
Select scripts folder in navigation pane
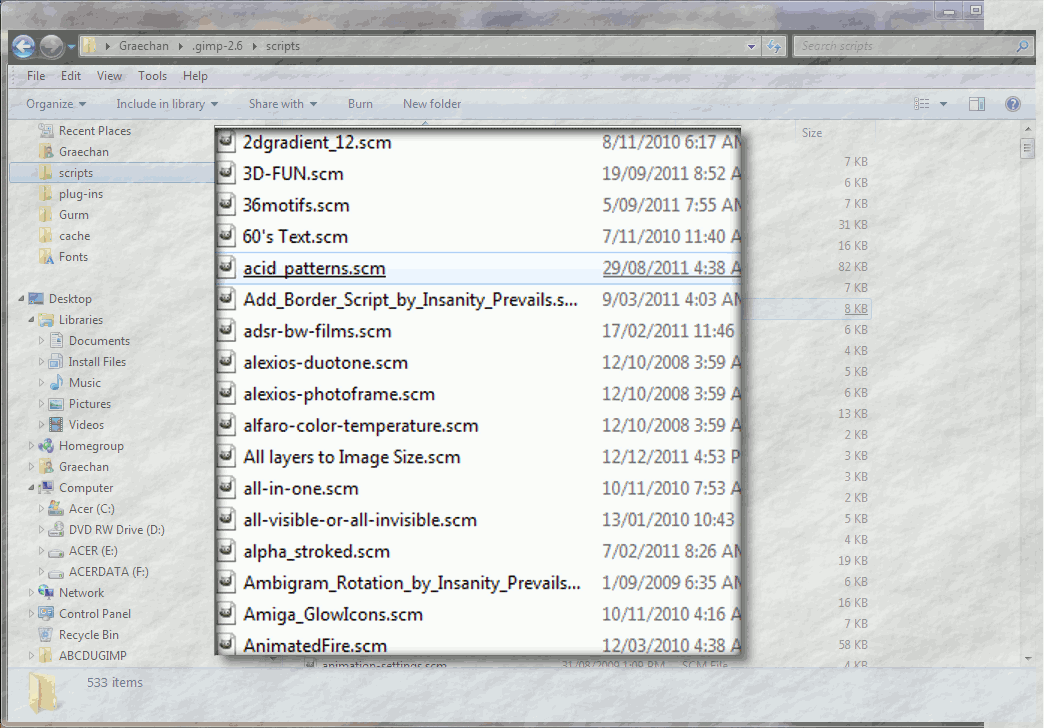[75, 173]
